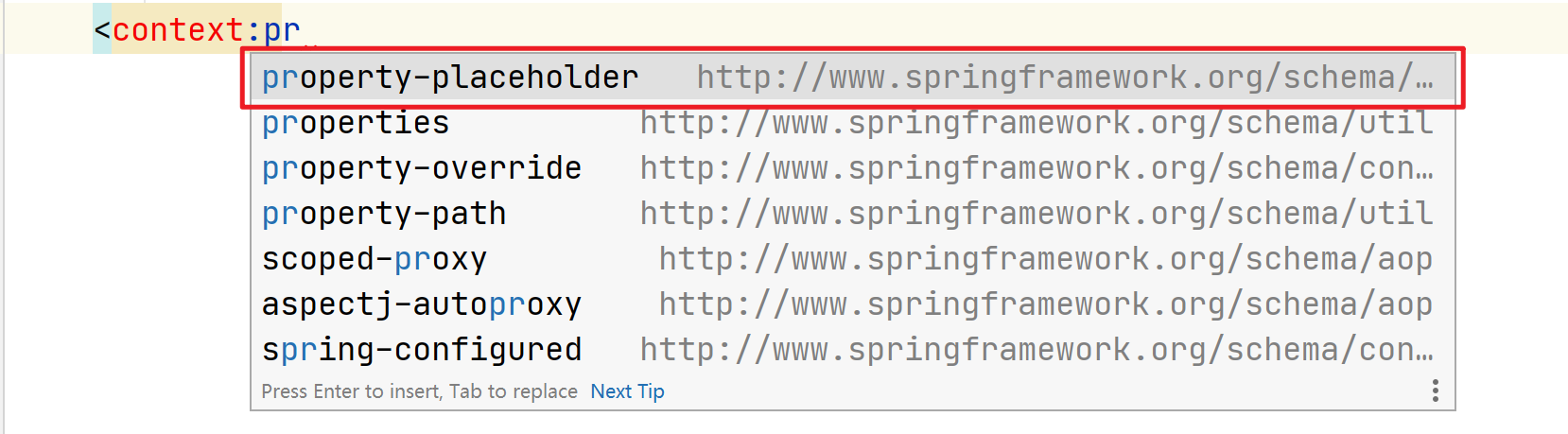
Task: Insert the aspectj-autoproxy suggestion
Action: 422,304
